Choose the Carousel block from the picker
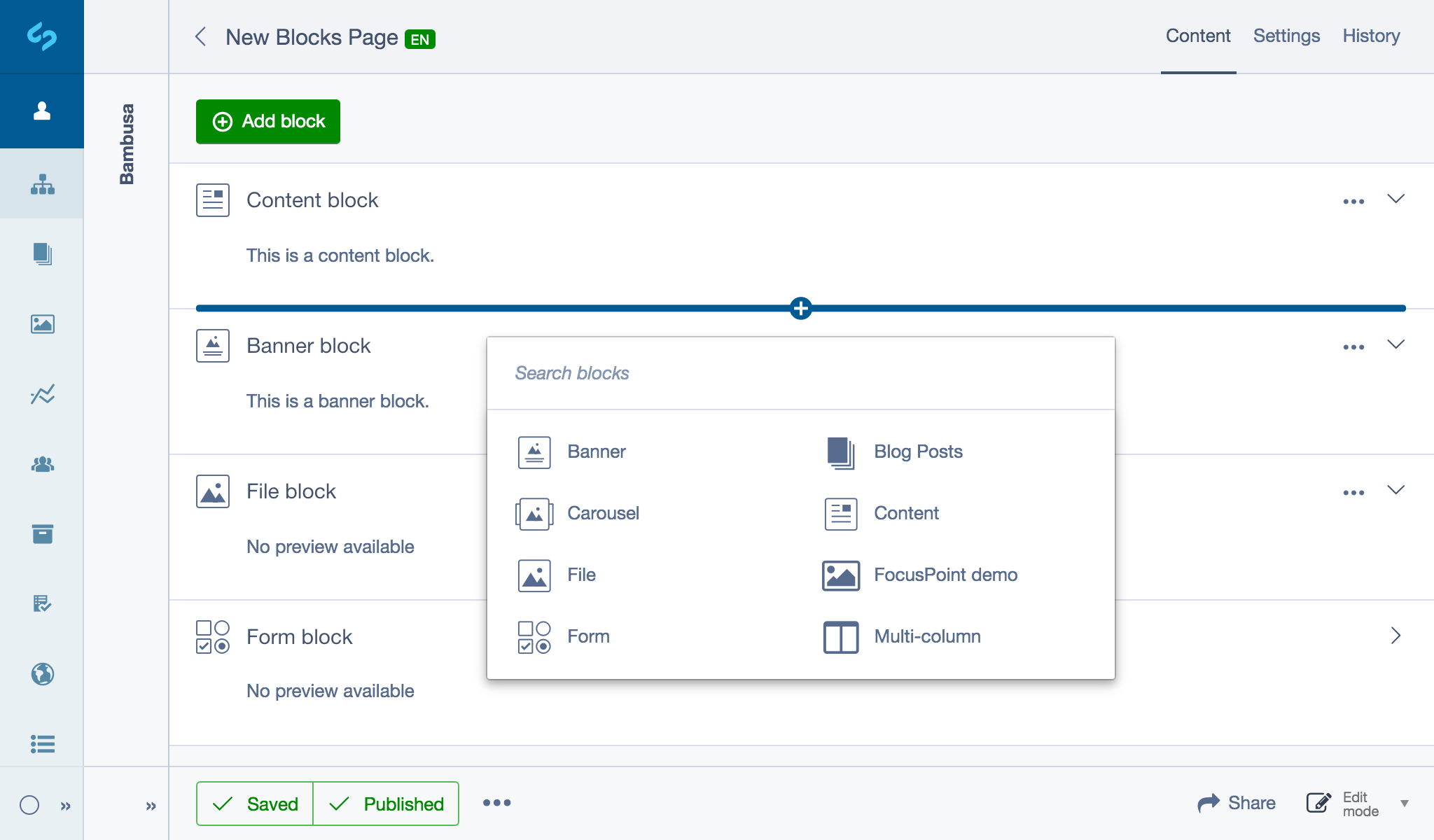 point(602,513)
